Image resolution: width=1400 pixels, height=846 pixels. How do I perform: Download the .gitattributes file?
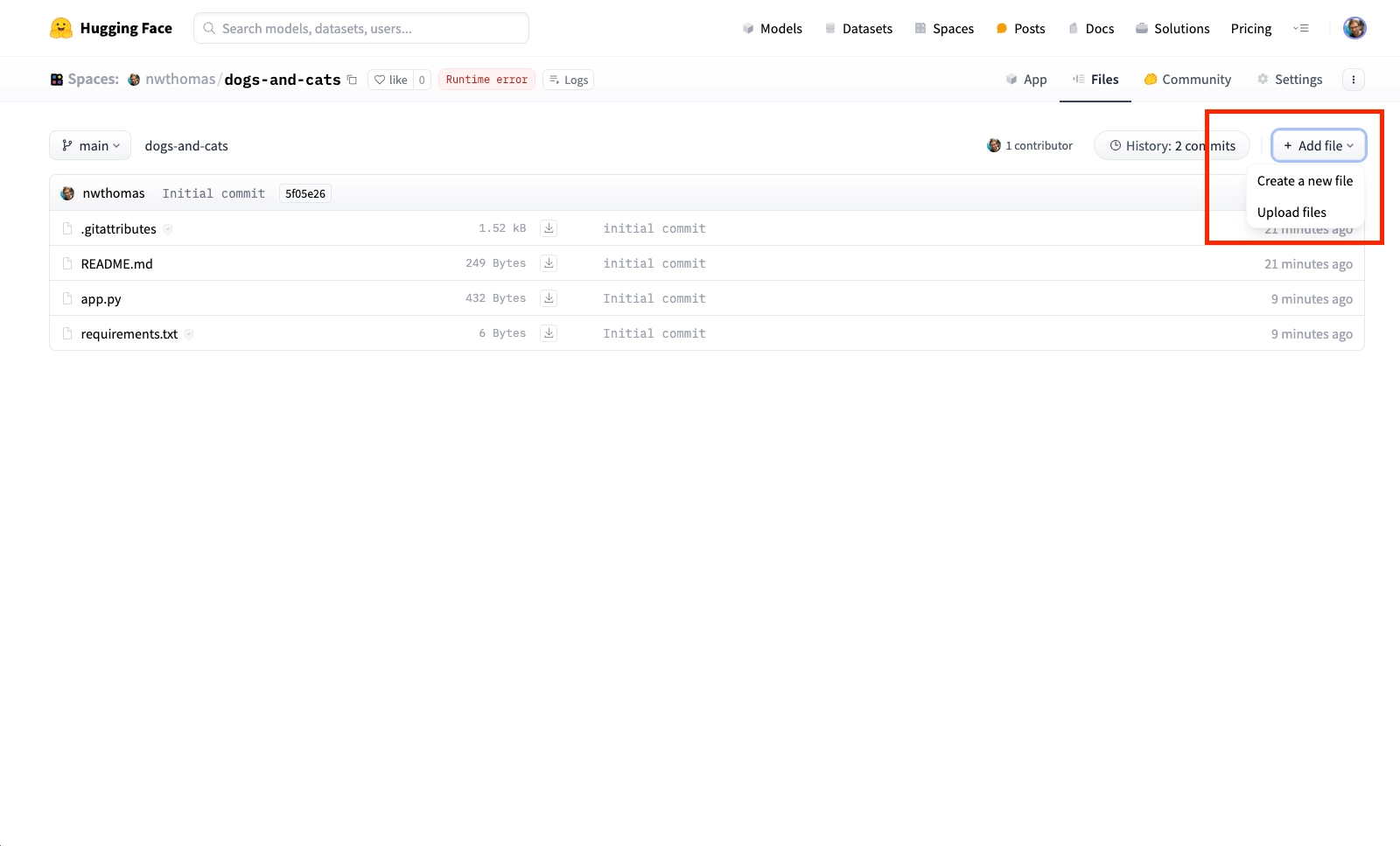click(549, 228)
